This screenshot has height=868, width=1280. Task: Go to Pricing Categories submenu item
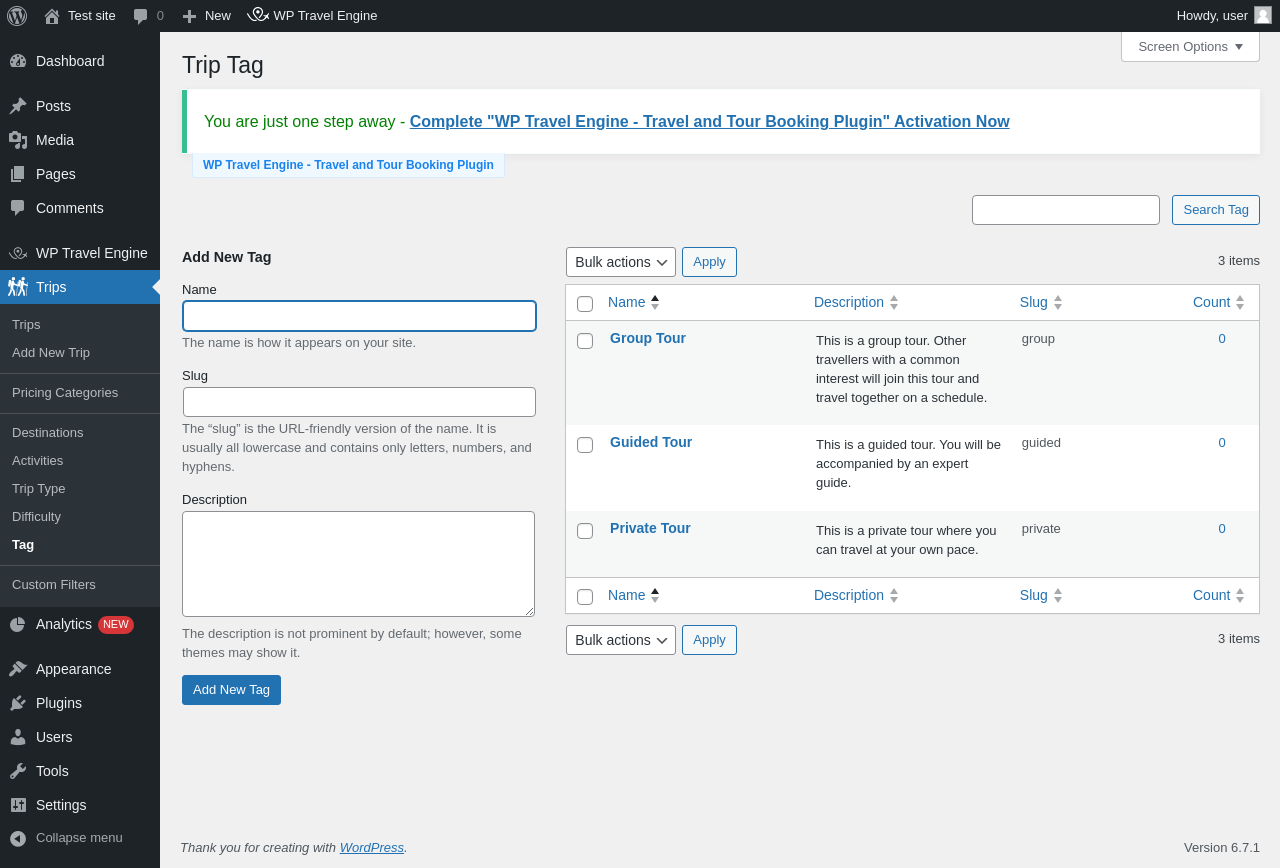pos(65,393)
